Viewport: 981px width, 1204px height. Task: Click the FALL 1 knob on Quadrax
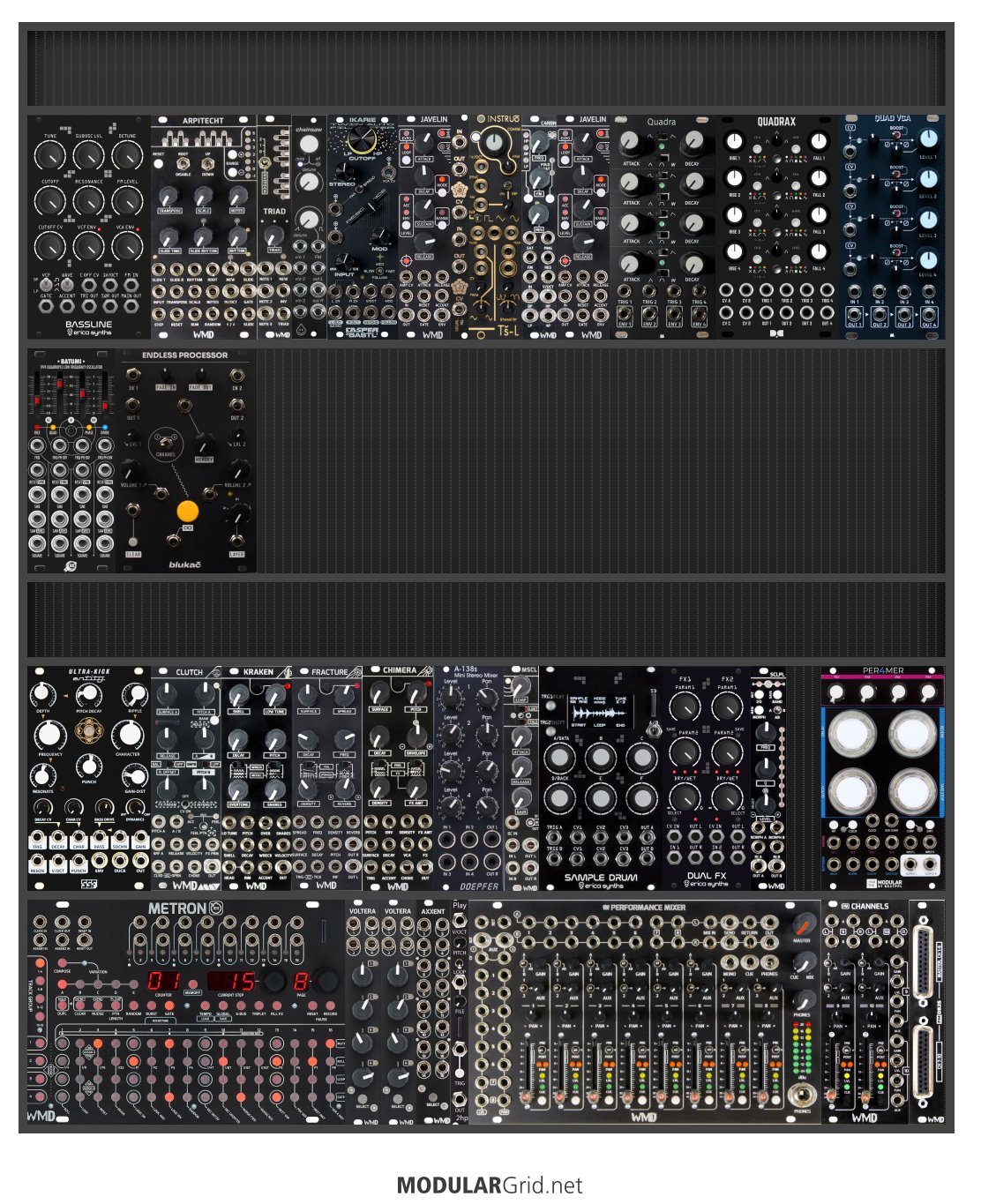click(x=819, y=141)
